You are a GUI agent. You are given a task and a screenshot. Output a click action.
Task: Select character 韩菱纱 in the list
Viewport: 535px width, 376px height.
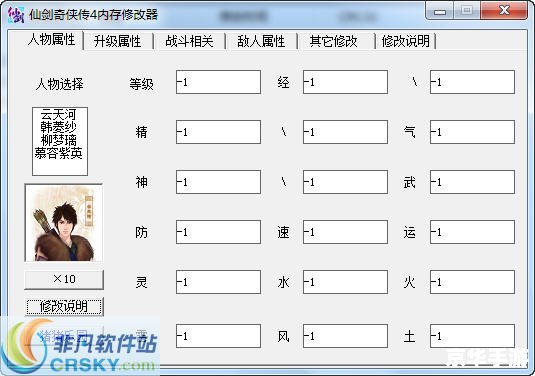58,127
